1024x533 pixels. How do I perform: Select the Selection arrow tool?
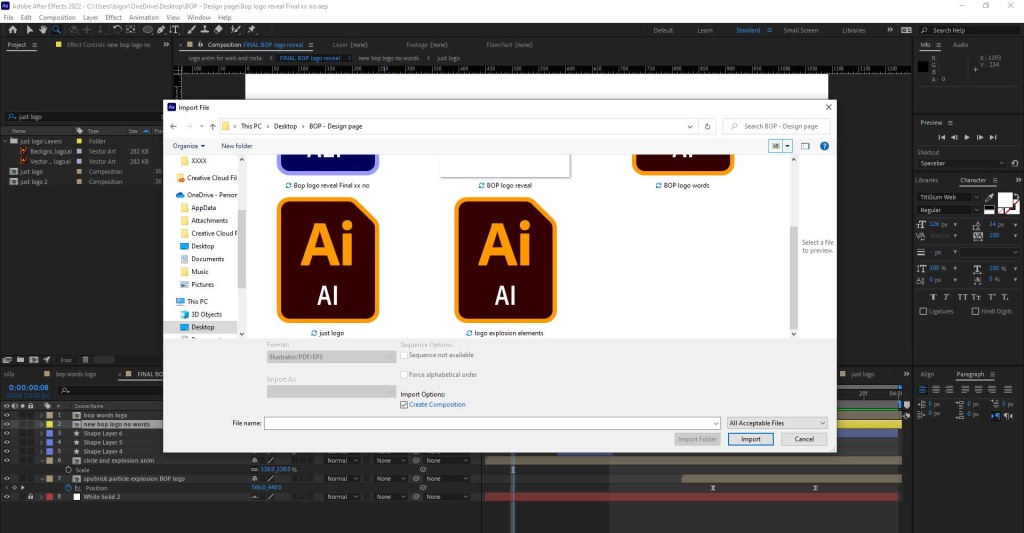point(29,29)
